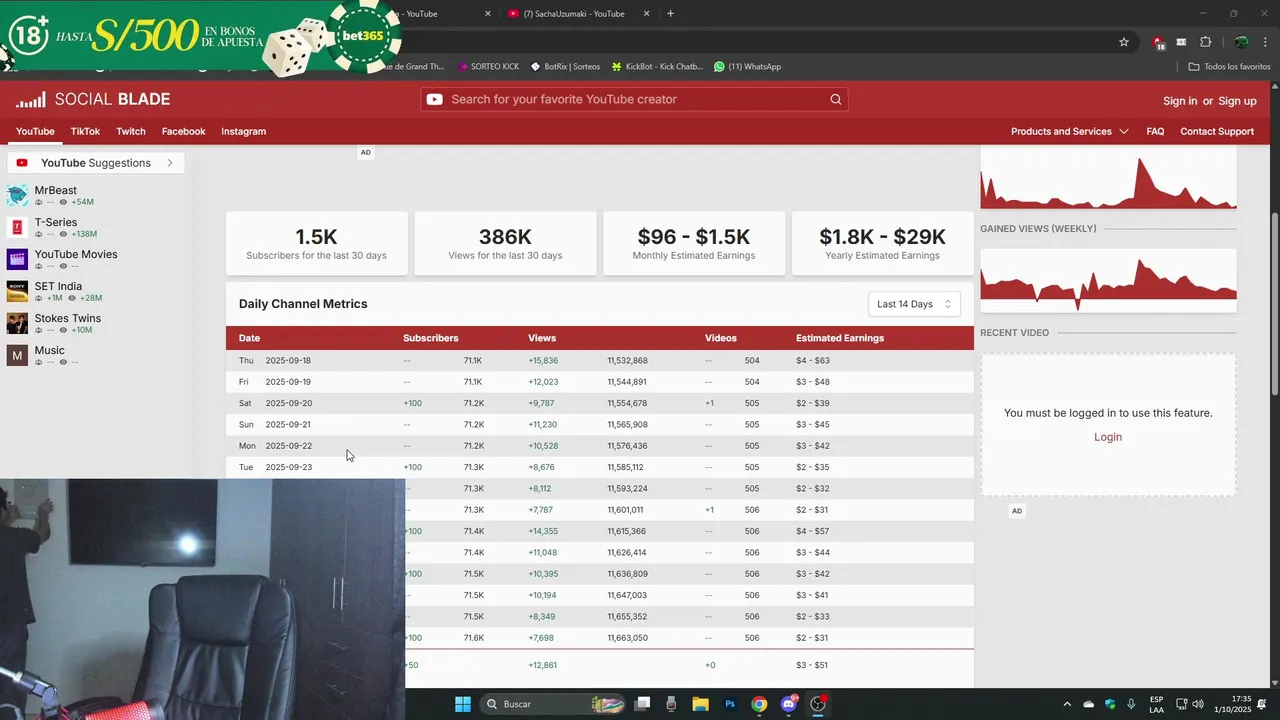This screenshot has height=720, width=1280.
Task: Open Photoshop from taskbar
Action: 730,704
